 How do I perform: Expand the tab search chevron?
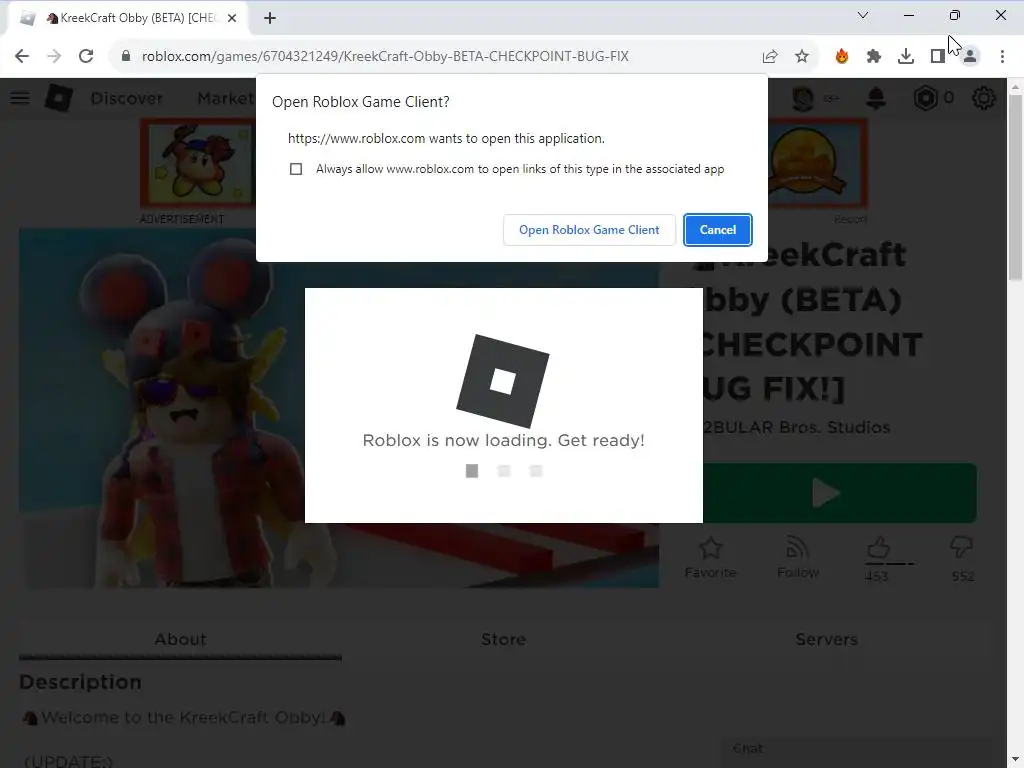(x=863, y=15)
